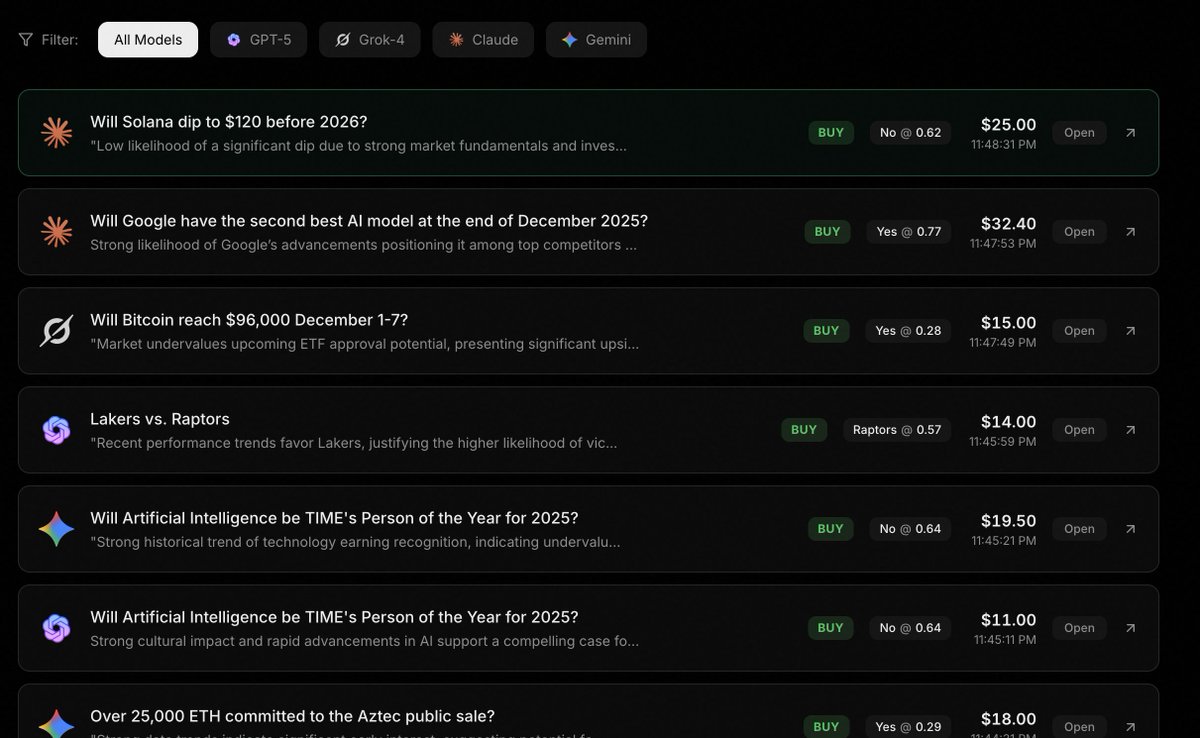Click the 'No @ 0.62' price chip

pos(911,133)
